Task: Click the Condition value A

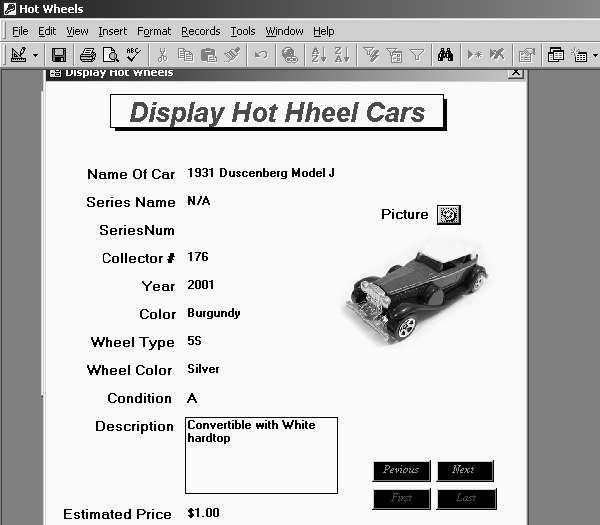Action: (x=192, y=398)
